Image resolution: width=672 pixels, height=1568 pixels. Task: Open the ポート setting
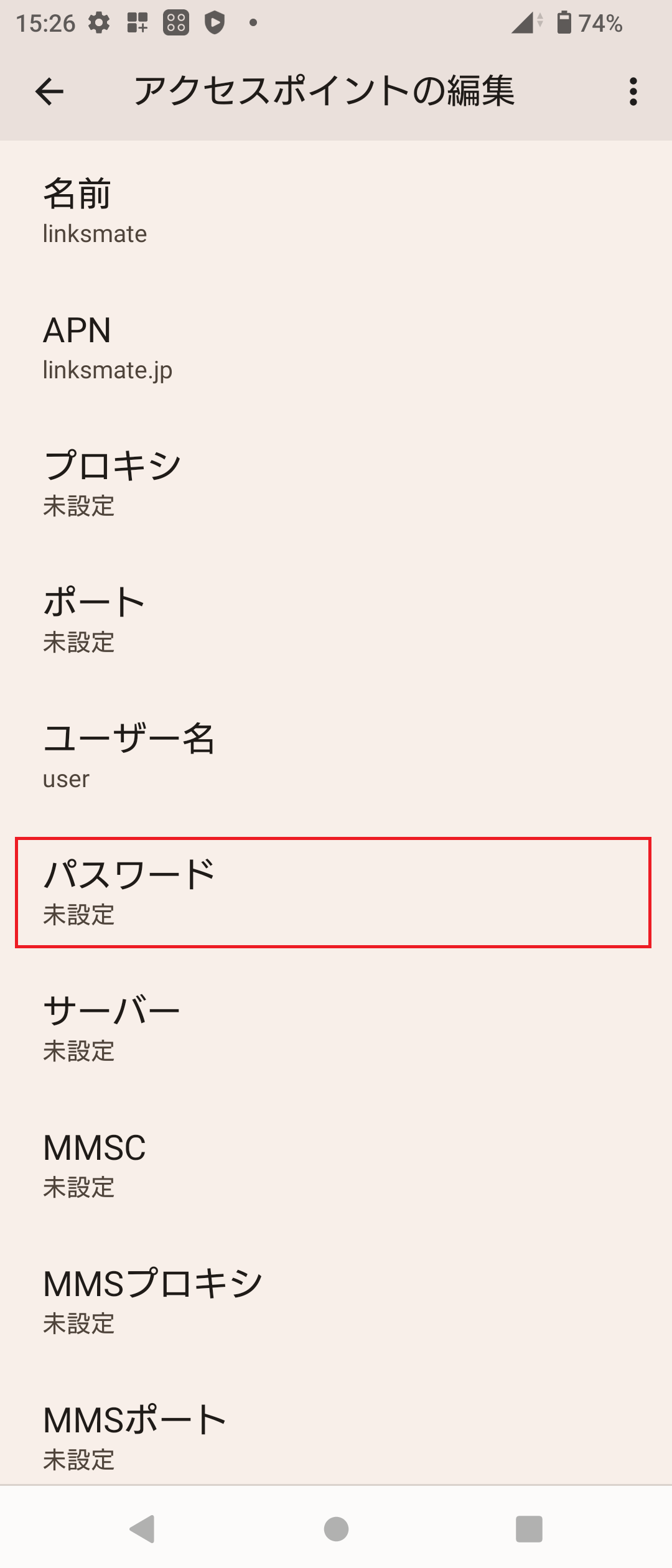[x=336, y=619]
